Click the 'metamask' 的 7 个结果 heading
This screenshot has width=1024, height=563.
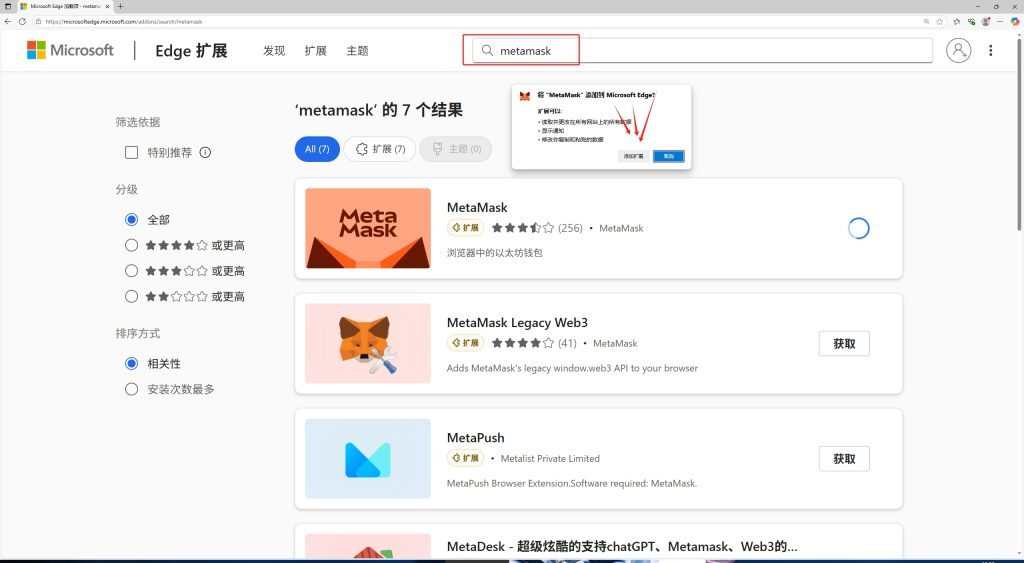pyautogui.click(x=379, y=110)
